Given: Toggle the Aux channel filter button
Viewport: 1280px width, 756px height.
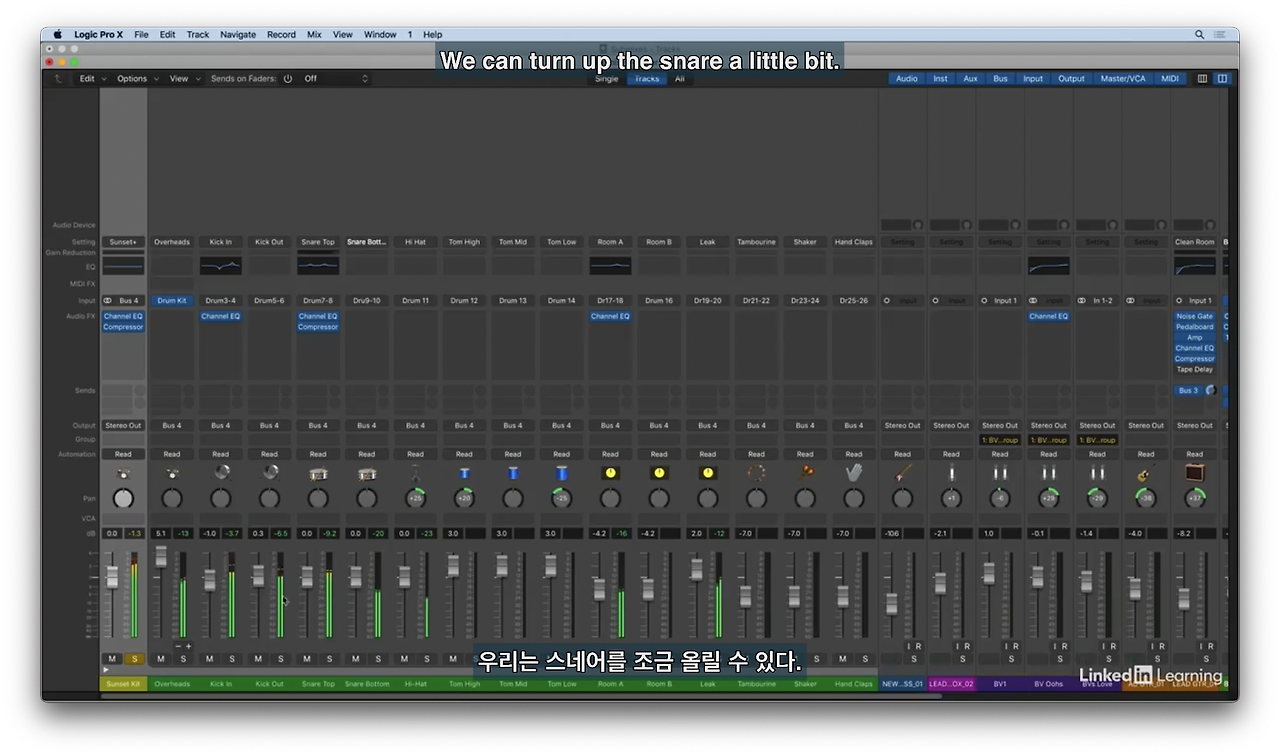Looking at the screenshot, I should [970, 78].
